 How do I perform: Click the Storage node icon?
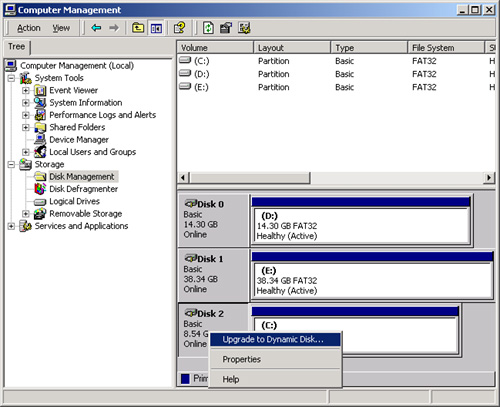26,164
